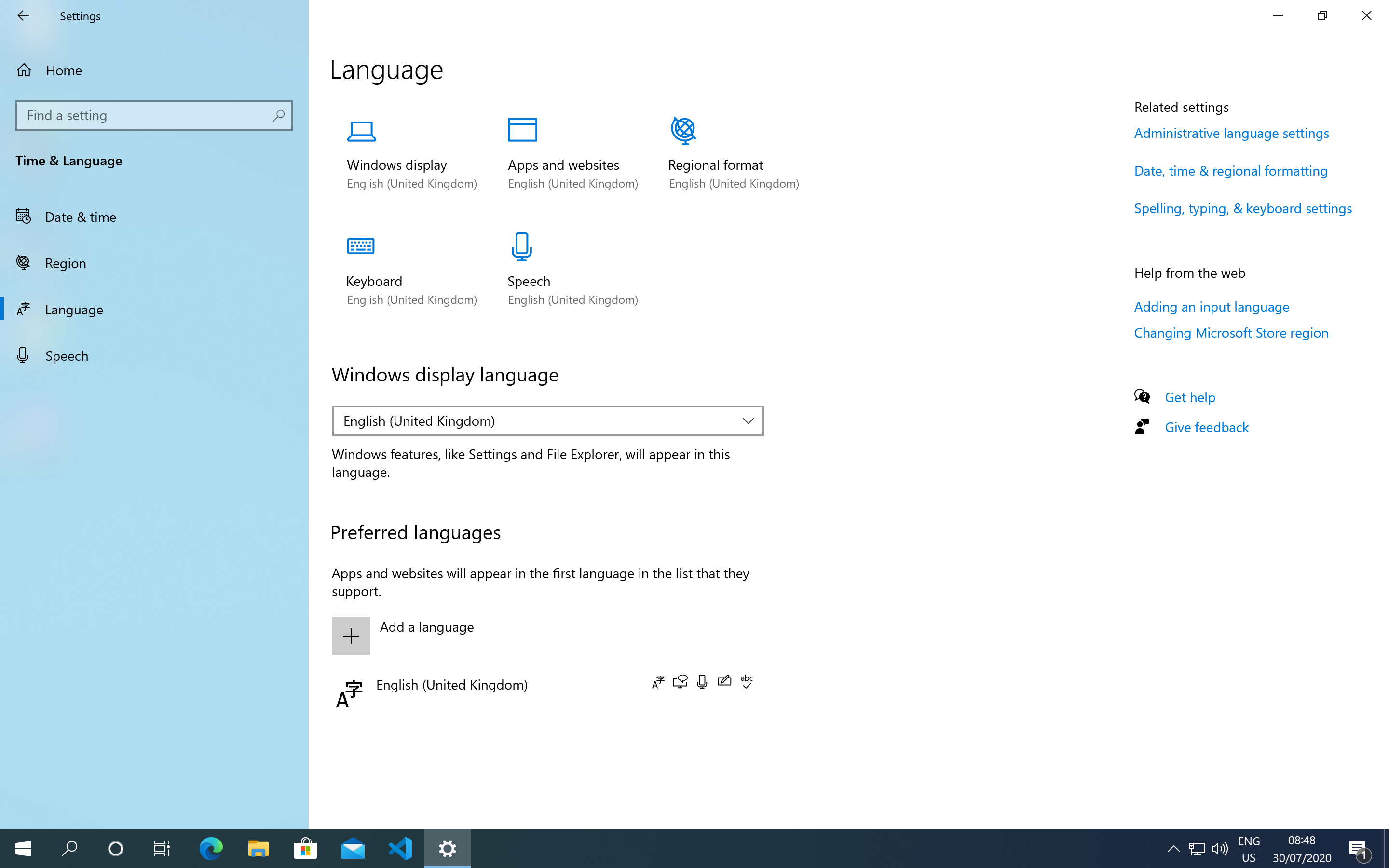1389x868 pixels.
Task: Click the Settings gear in the taskbar
Action: (447, 849)
